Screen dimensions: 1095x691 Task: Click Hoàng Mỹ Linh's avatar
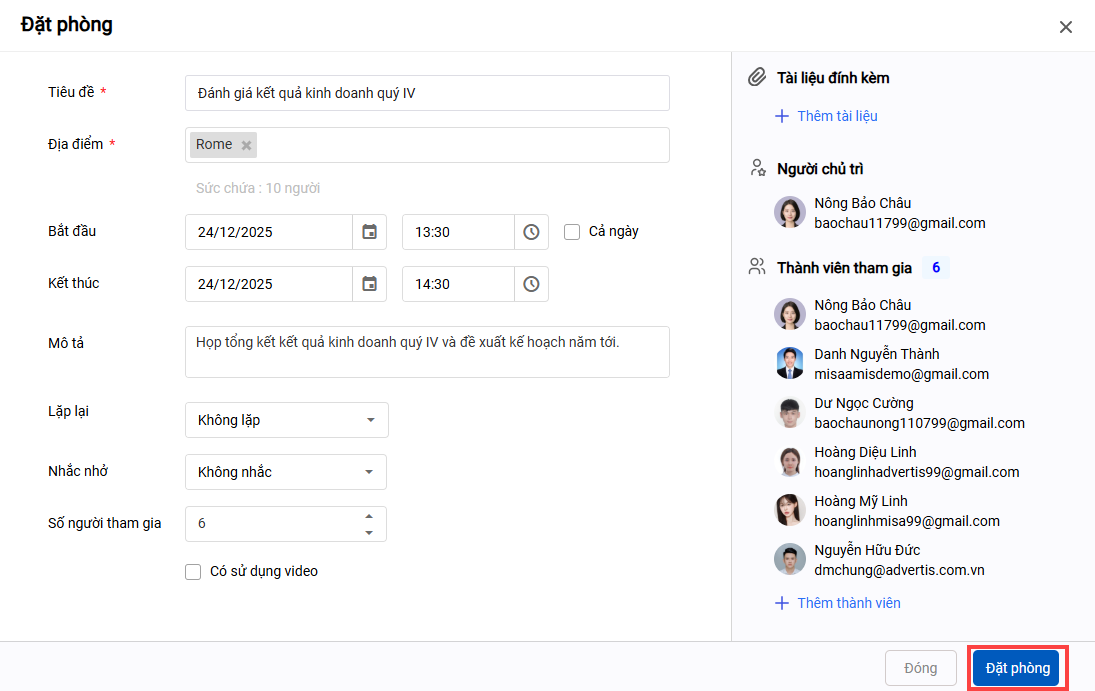pyautogui.click(x=790, y=510)
